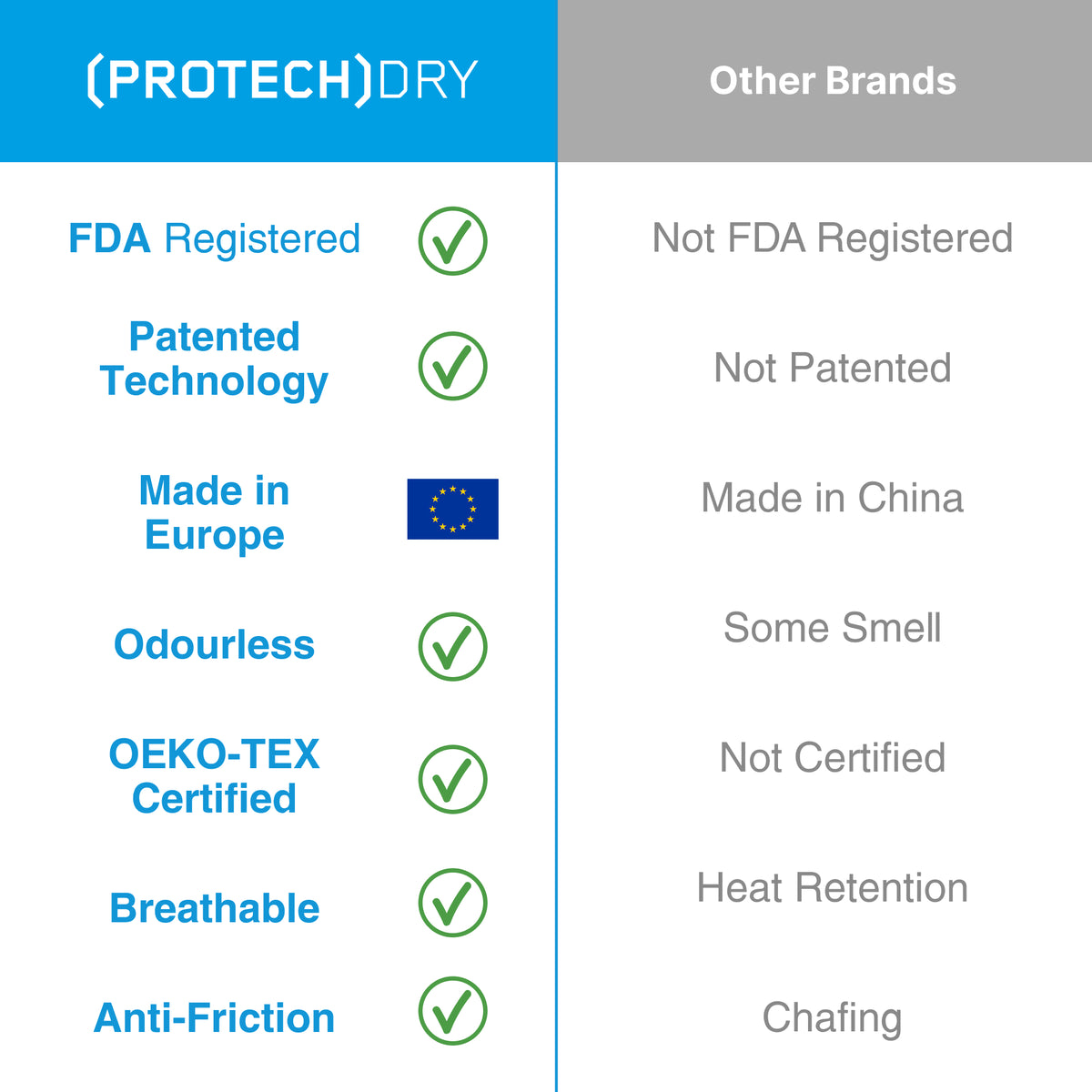Click the checkmark beside Breathable
The image size is (1092, 1092).
(452, 903)
